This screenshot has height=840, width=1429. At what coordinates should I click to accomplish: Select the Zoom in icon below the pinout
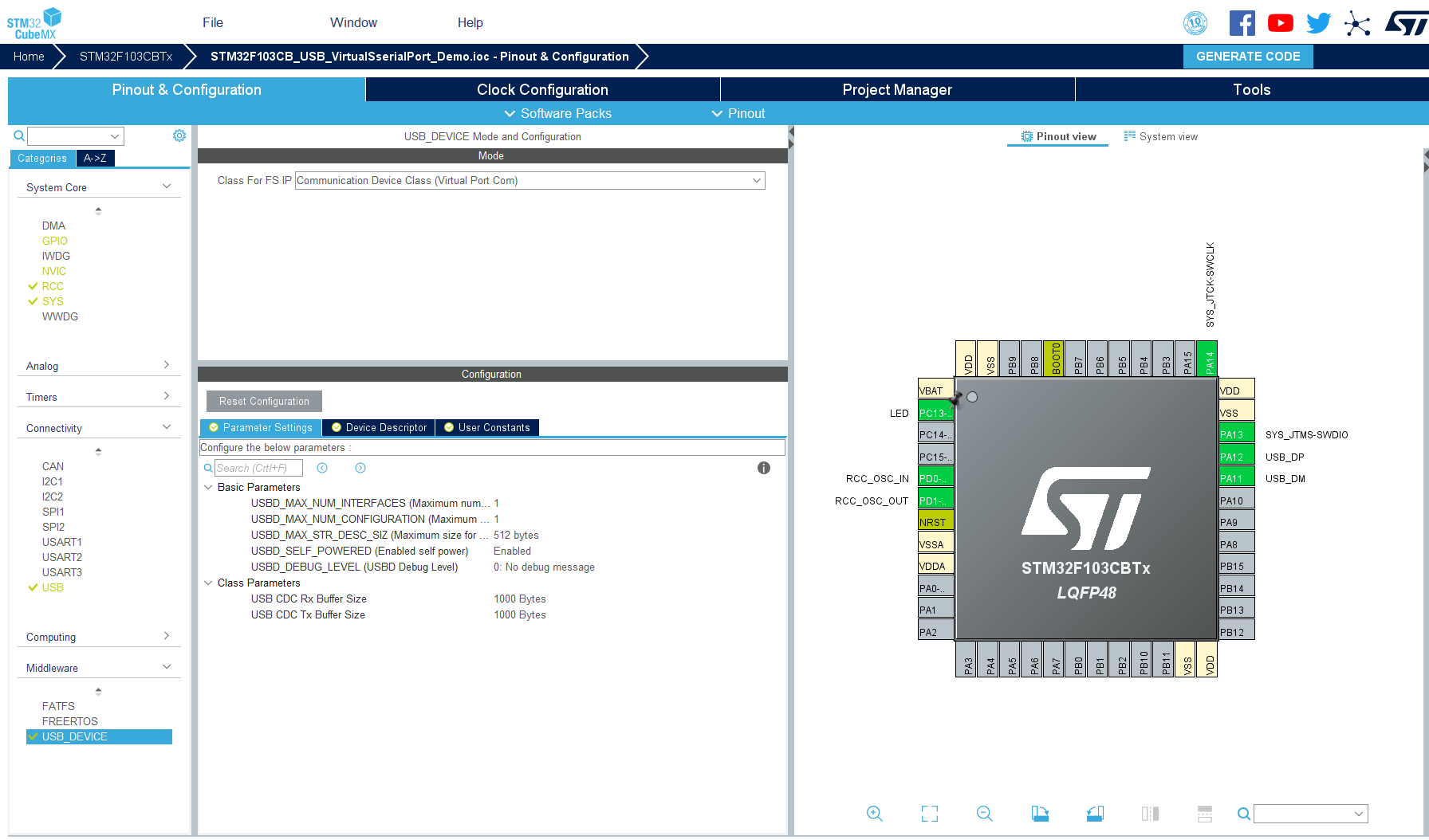pos(874,814)
